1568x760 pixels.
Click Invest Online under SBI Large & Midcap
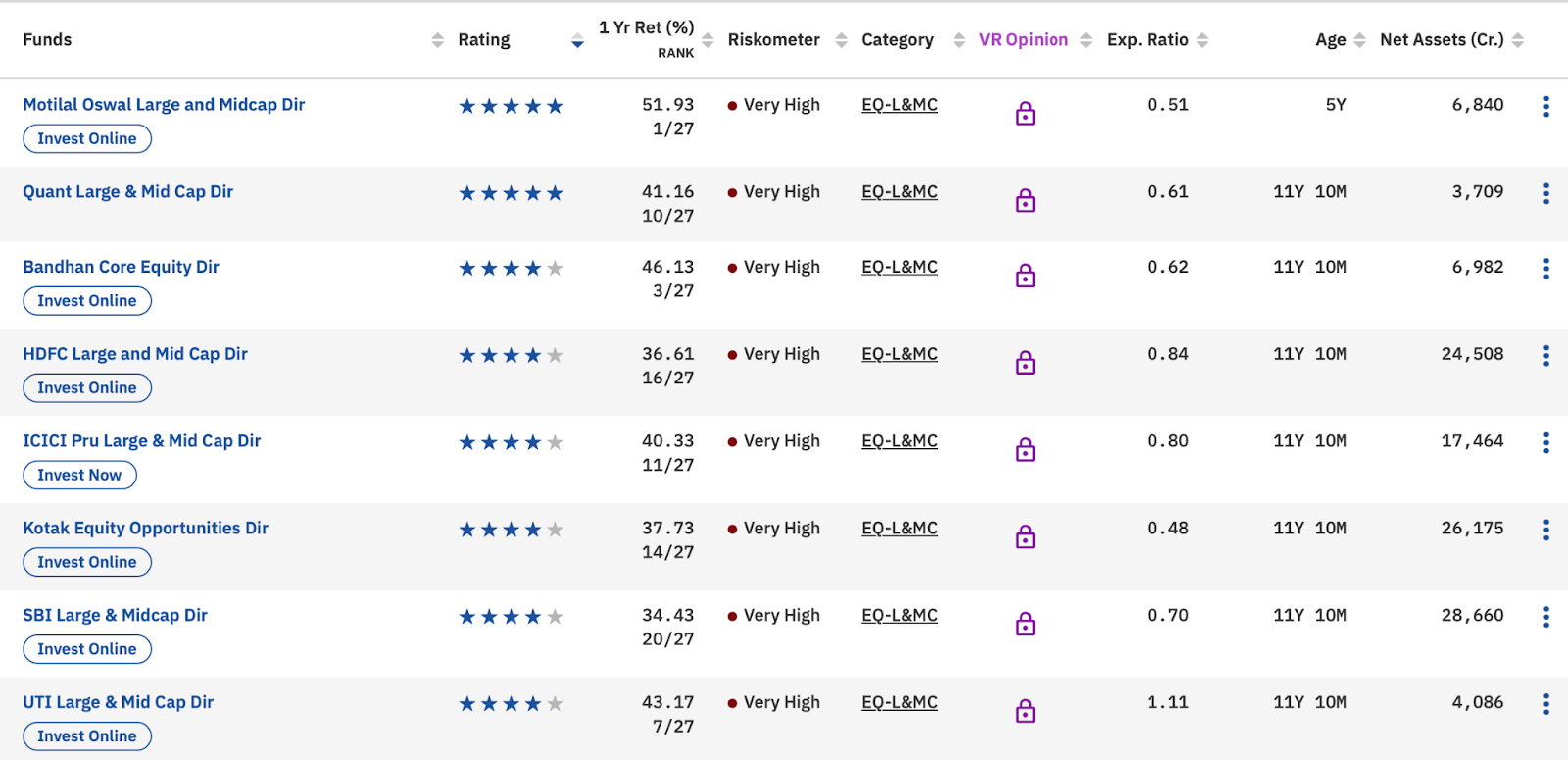[x=87, y=649]
